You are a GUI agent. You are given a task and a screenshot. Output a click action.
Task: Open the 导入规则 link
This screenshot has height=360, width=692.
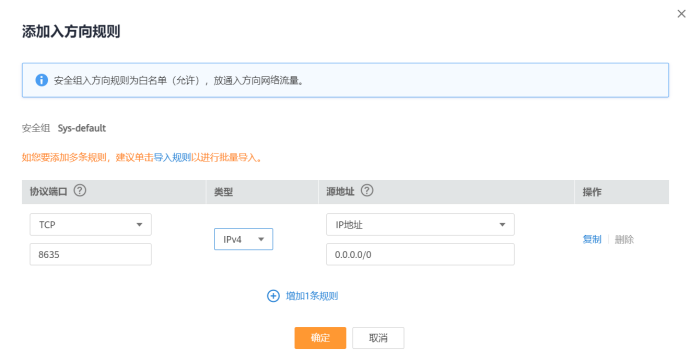pos(172,158)
